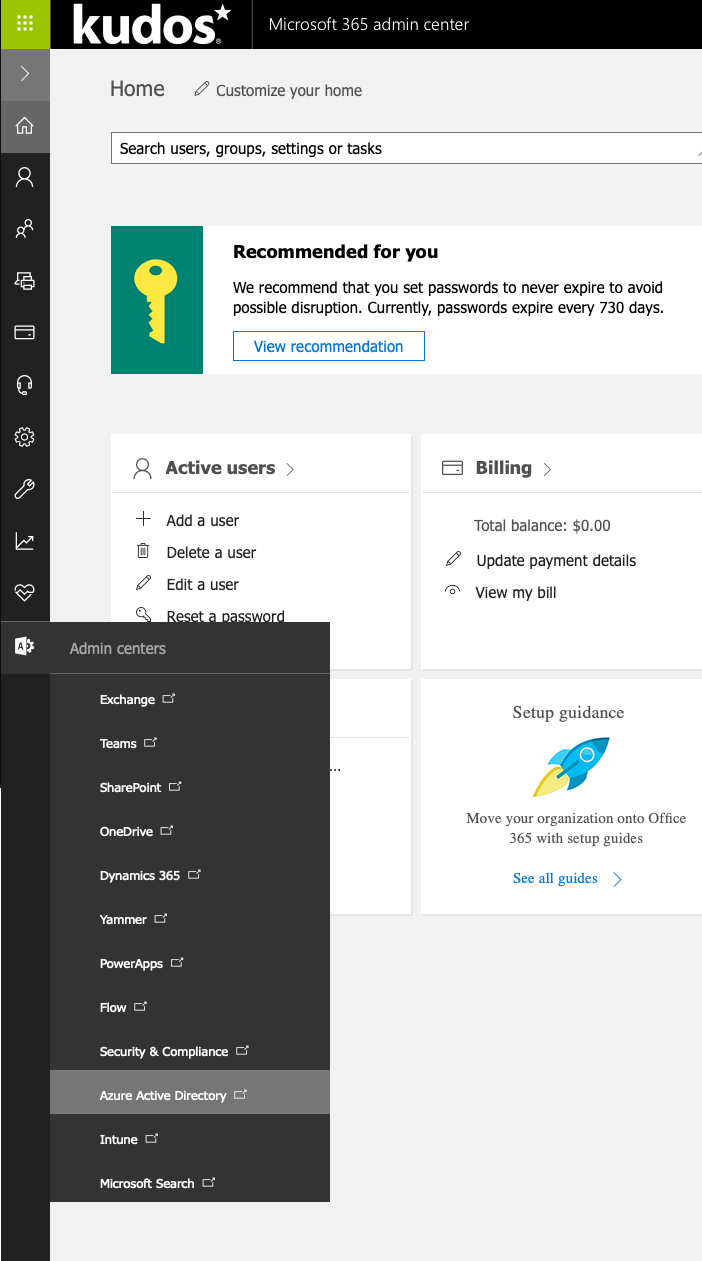Click the Total balance: $0.00 text
The height and width of the screenshot is (1261, 702).
tap(542, 526)
